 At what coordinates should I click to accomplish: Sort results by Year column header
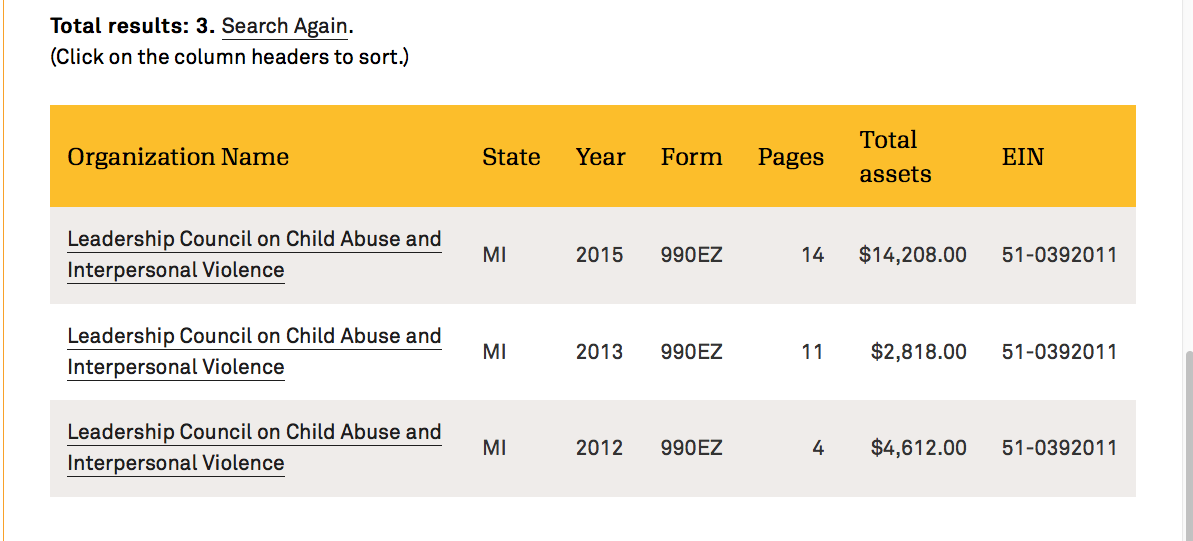pyautogui.click(x=600, y=157)
